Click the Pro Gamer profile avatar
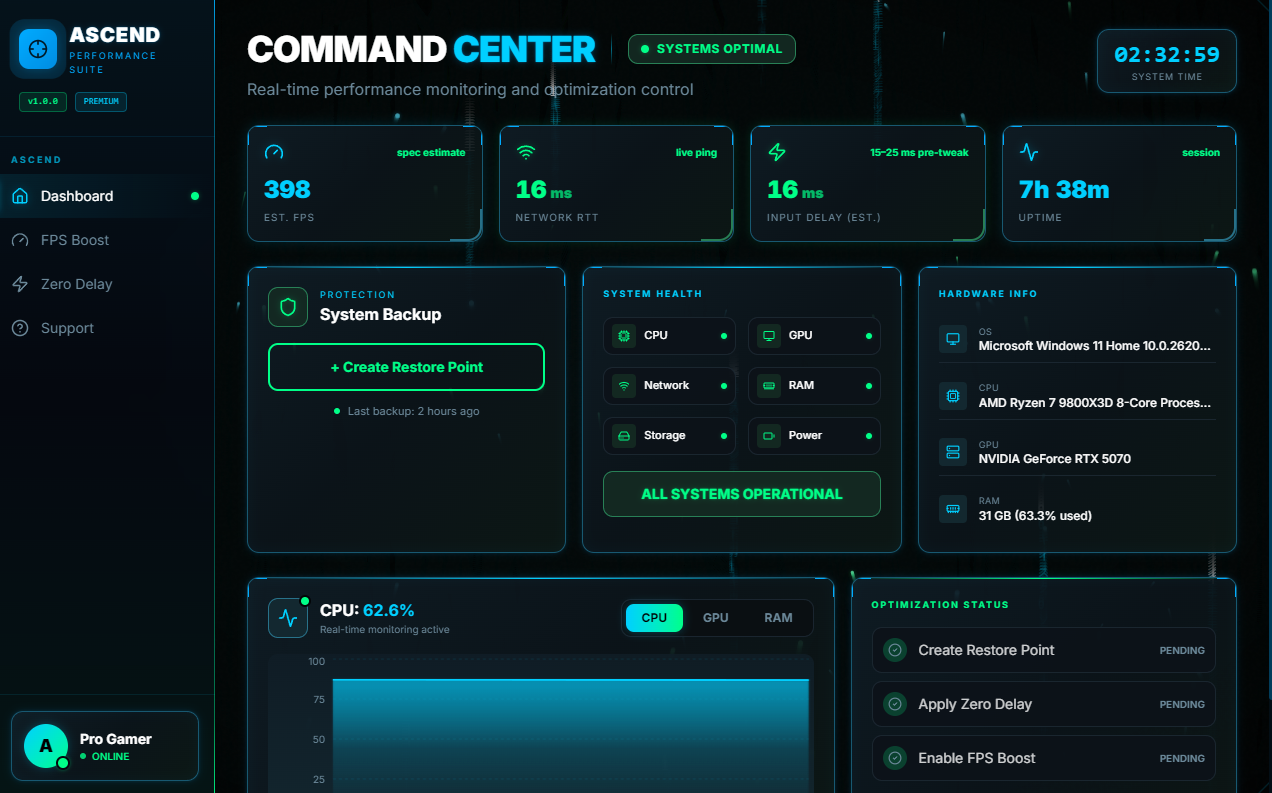 pos(45,746)
